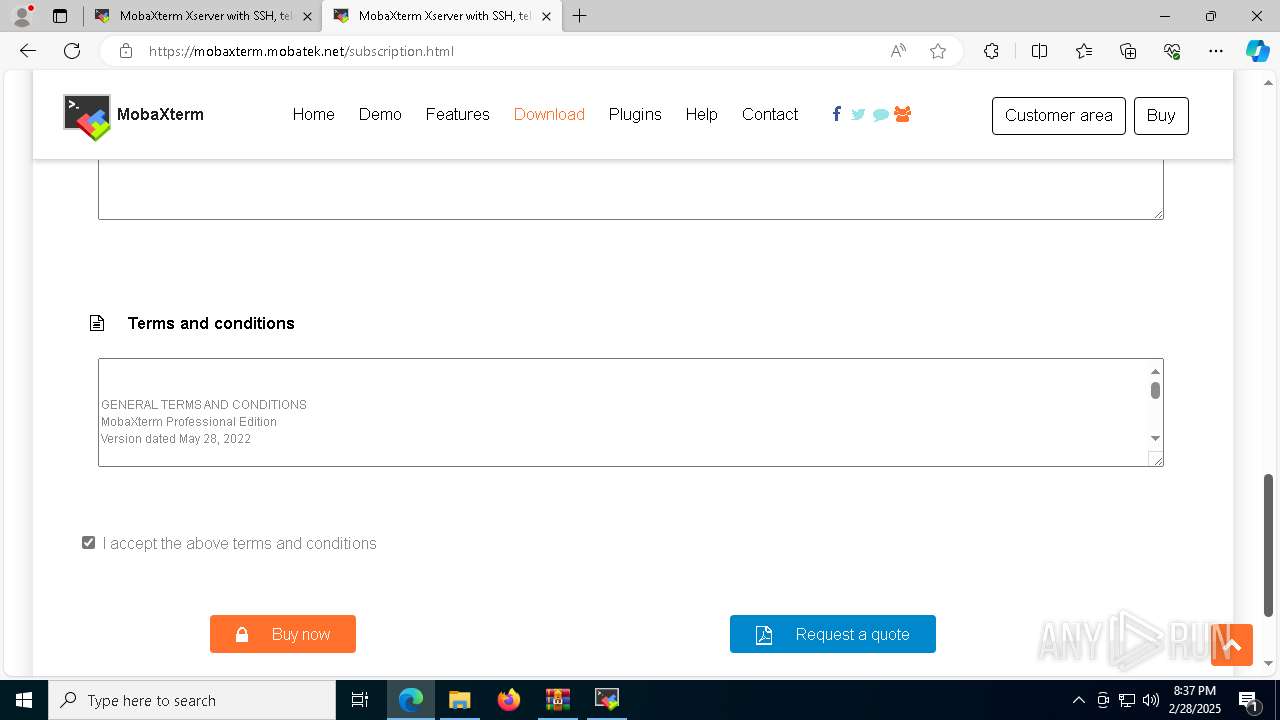Open the Collections icon

[x=1128, y=51]
